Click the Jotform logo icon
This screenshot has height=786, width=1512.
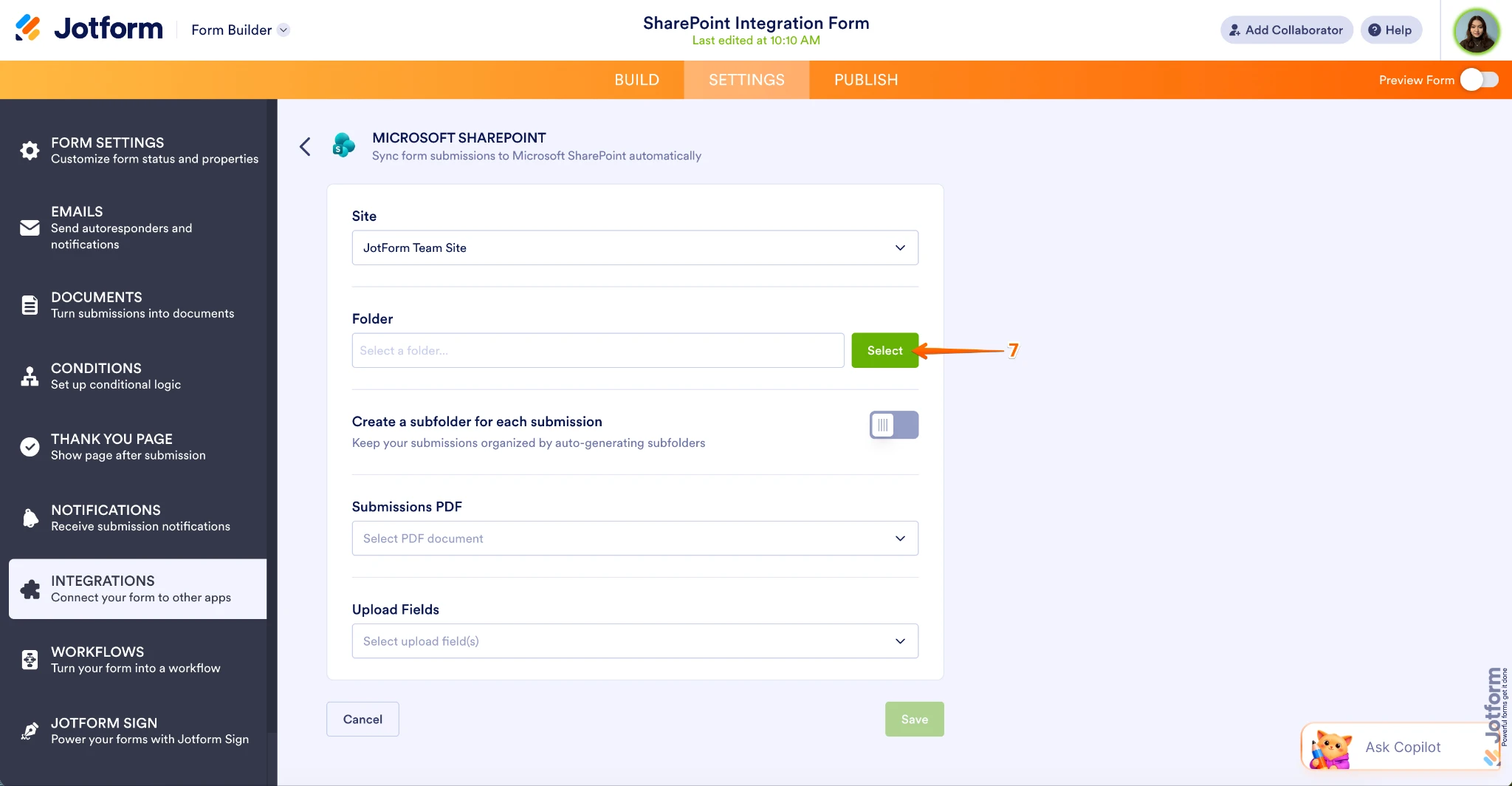pyautogui.click(x=28, y=28)
